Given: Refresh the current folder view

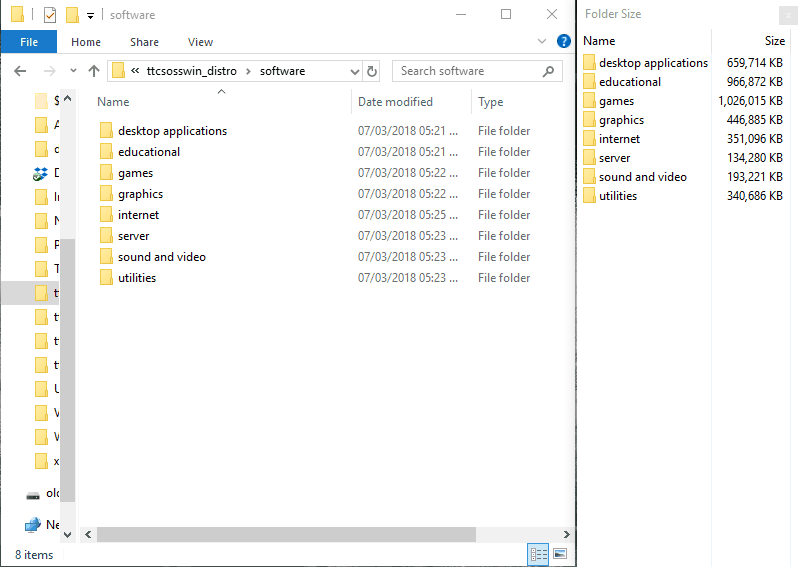Looking at the screenshot, I should coord(372,71).
